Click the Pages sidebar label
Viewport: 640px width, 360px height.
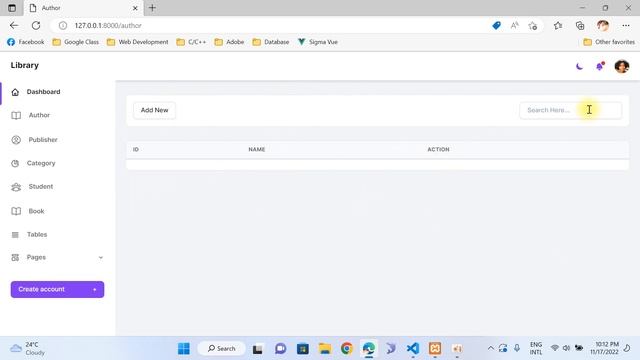[36, 257]
